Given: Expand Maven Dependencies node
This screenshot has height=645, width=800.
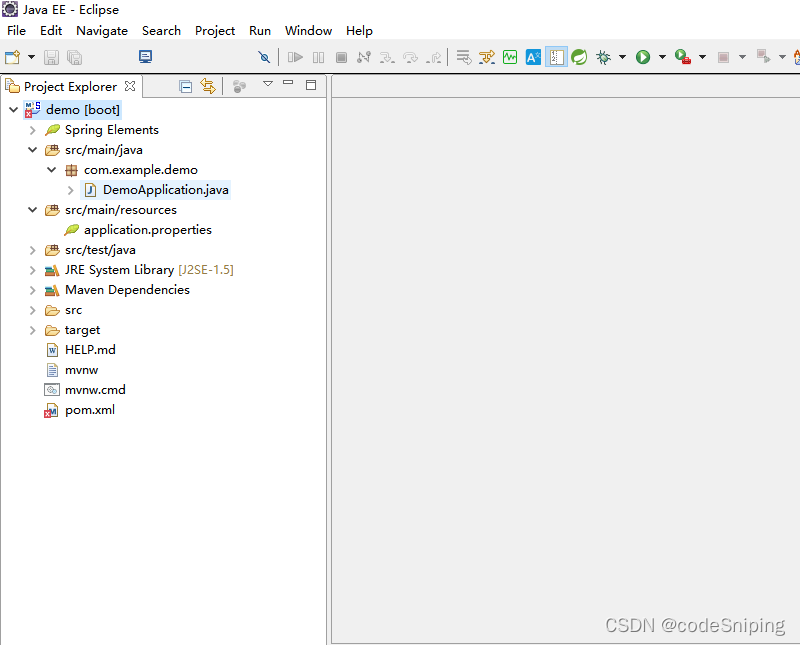Looking at the screenshot, I should click(33, 290).
